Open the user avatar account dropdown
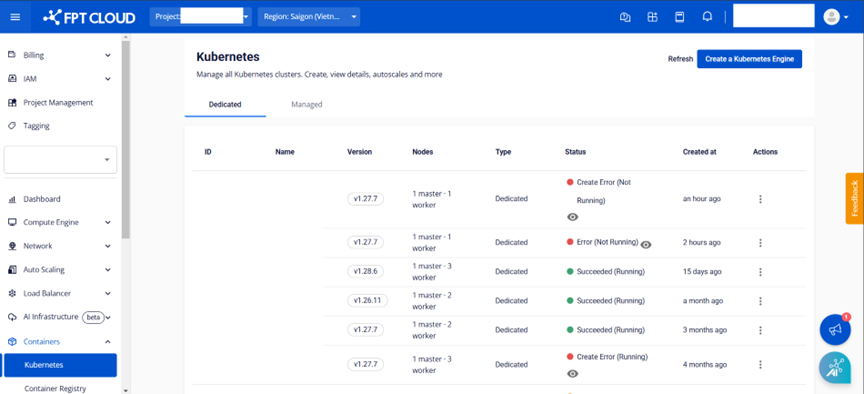The width and height of the screenshot is (864, 394). click(835, 17)
